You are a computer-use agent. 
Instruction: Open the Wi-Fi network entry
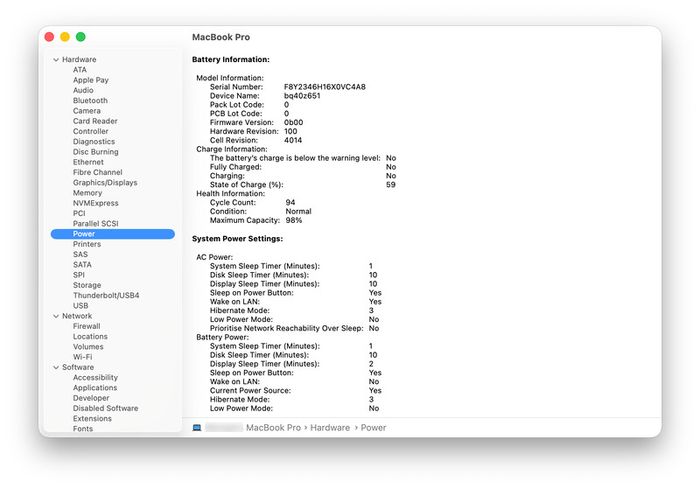(83, 357)
